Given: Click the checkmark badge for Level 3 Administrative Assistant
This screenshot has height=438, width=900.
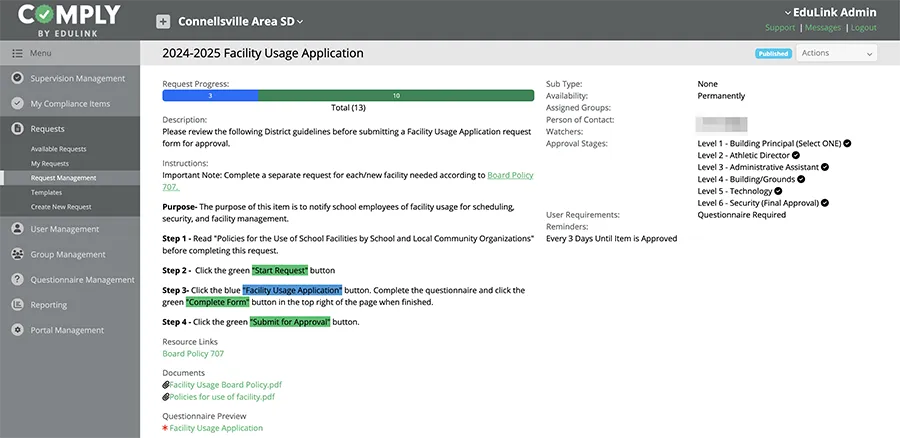Looking at the screenshot, I should coord(825,167).
